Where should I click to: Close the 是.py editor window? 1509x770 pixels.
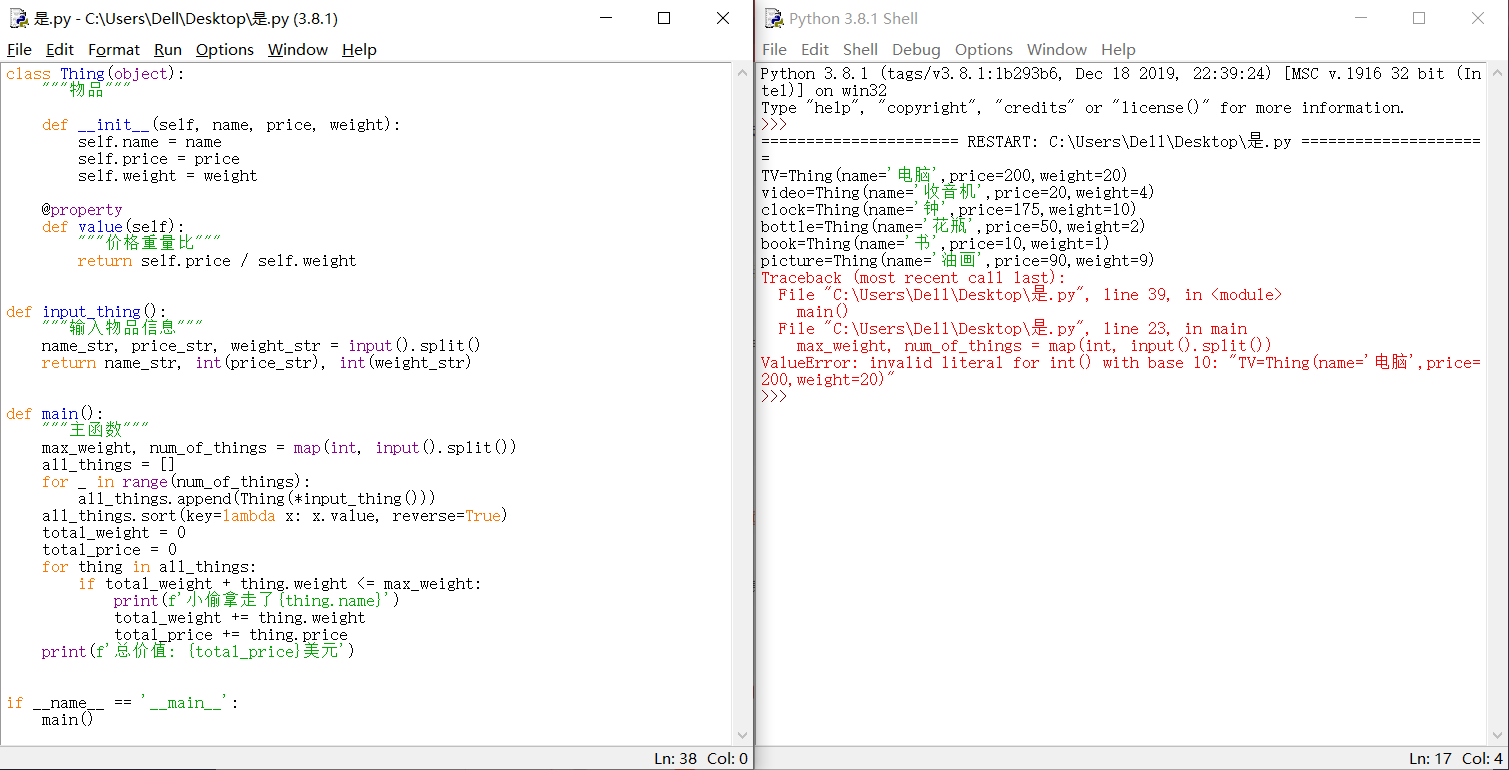pos(723,18)
